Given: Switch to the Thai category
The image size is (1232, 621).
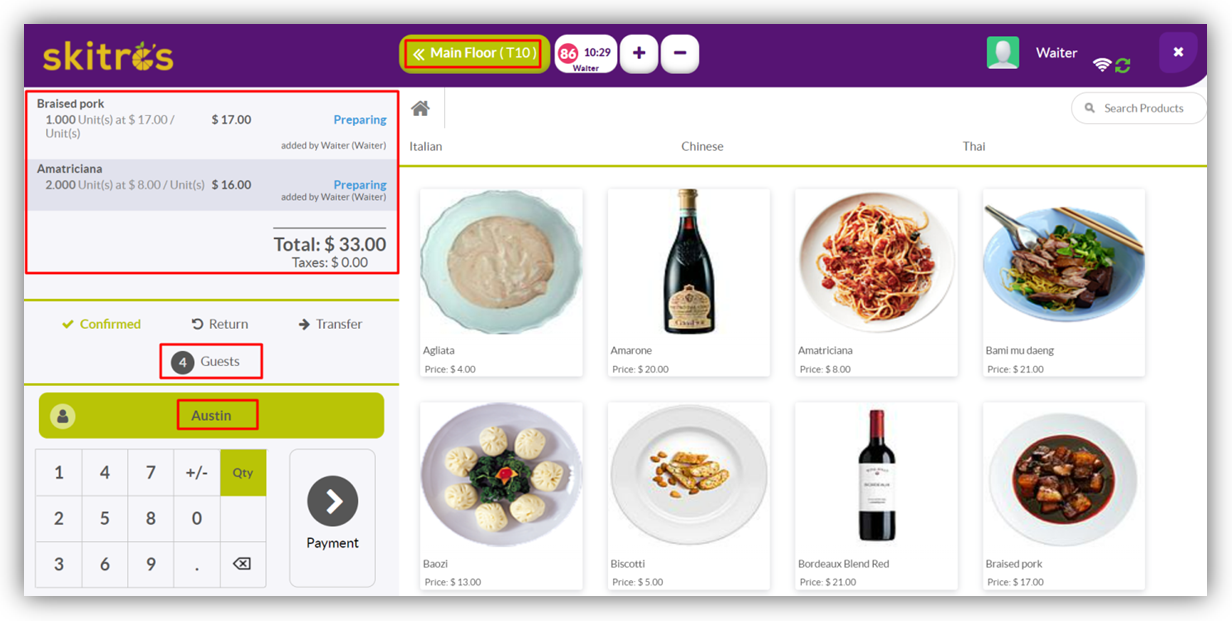Looking at the screenshot, I should 974,146.
